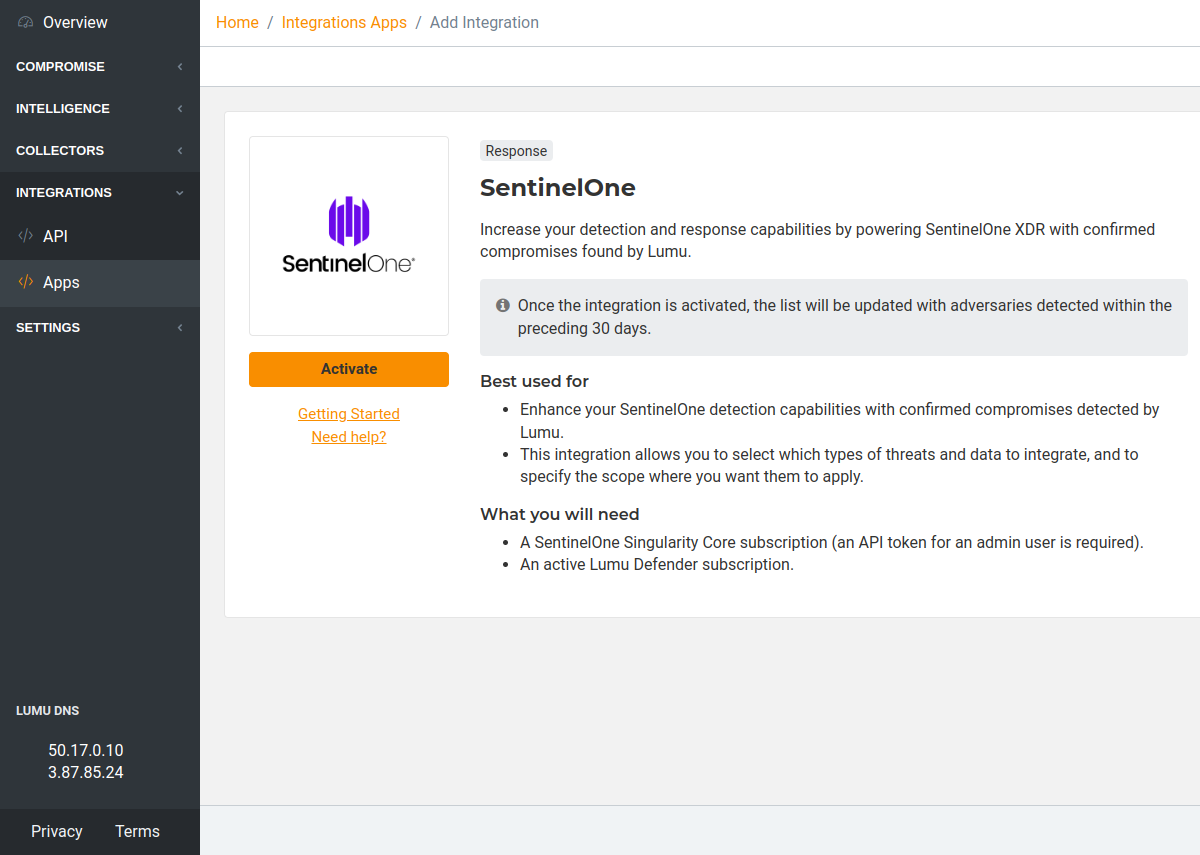Image resolution: width=1200 pixels, height=855 pixels.
Task: Select the Apps sidebar item
Action: tap(61, 282)
